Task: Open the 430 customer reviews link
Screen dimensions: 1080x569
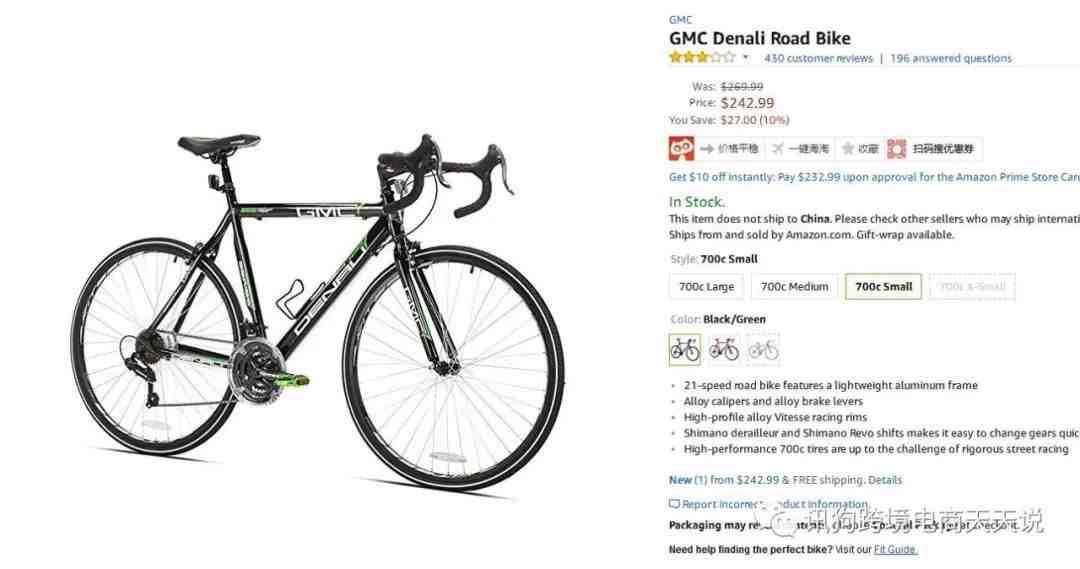Action: pyautogui.click(x=818, y=59)
